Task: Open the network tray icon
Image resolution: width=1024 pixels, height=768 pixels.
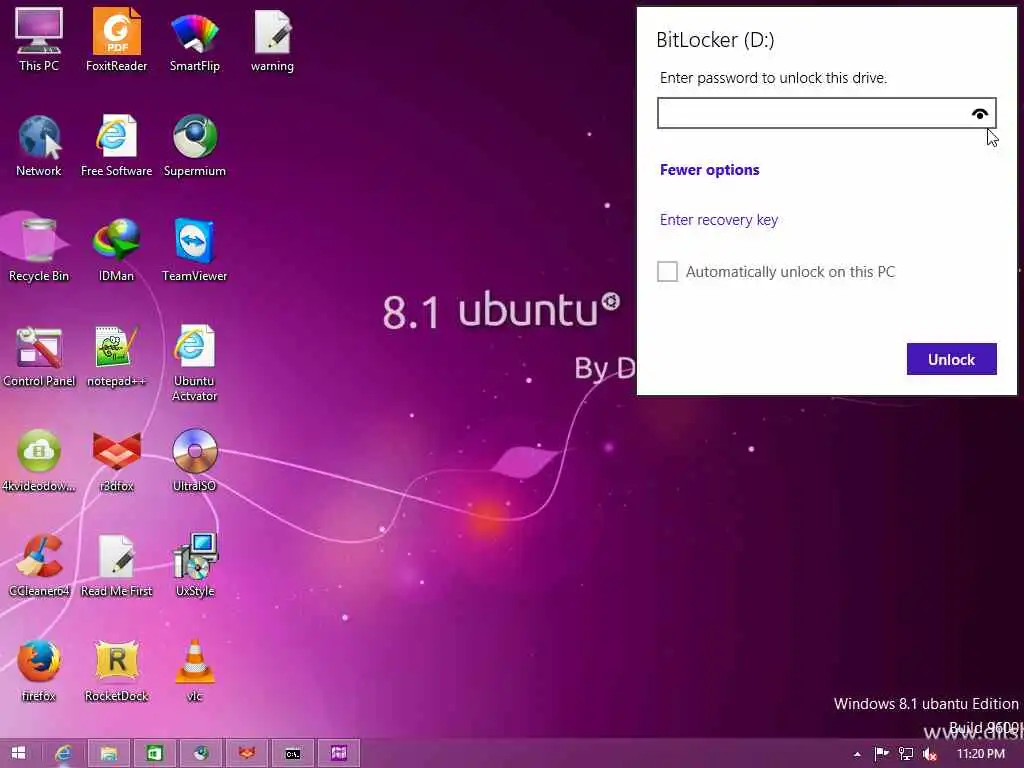Action: pyautogui.click(x=906, y=754)
